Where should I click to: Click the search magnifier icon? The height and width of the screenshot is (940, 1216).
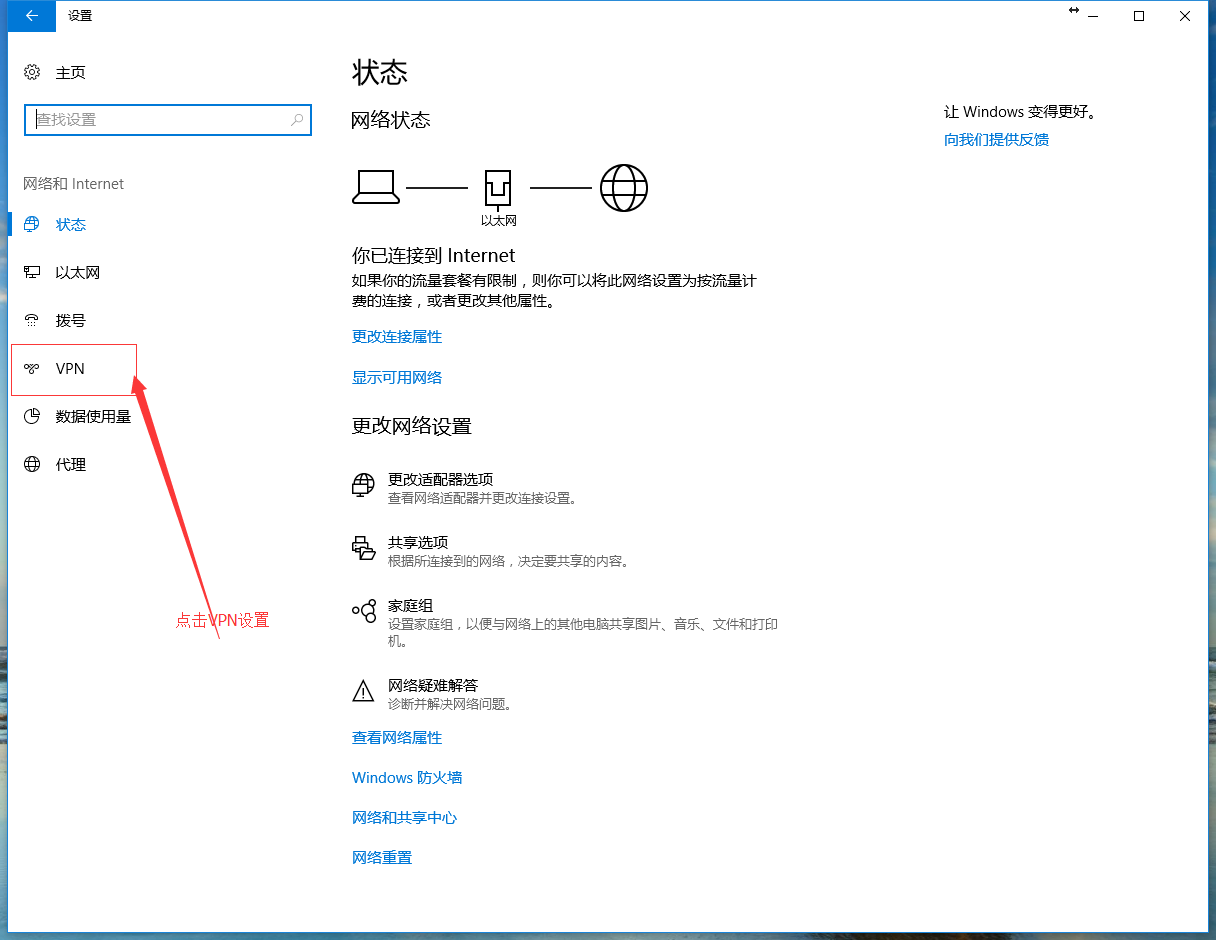(x=297, y=120)
